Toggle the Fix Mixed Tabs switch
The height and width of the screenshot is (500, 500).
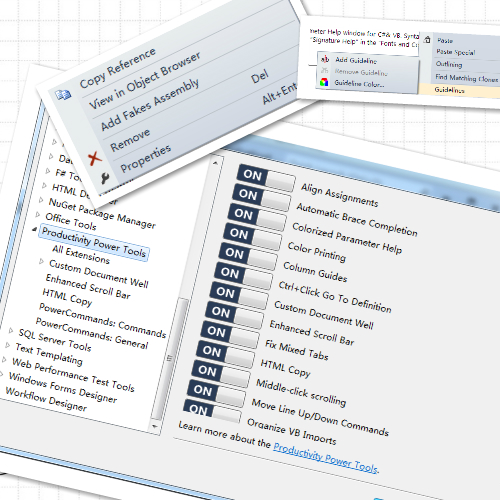231,334
